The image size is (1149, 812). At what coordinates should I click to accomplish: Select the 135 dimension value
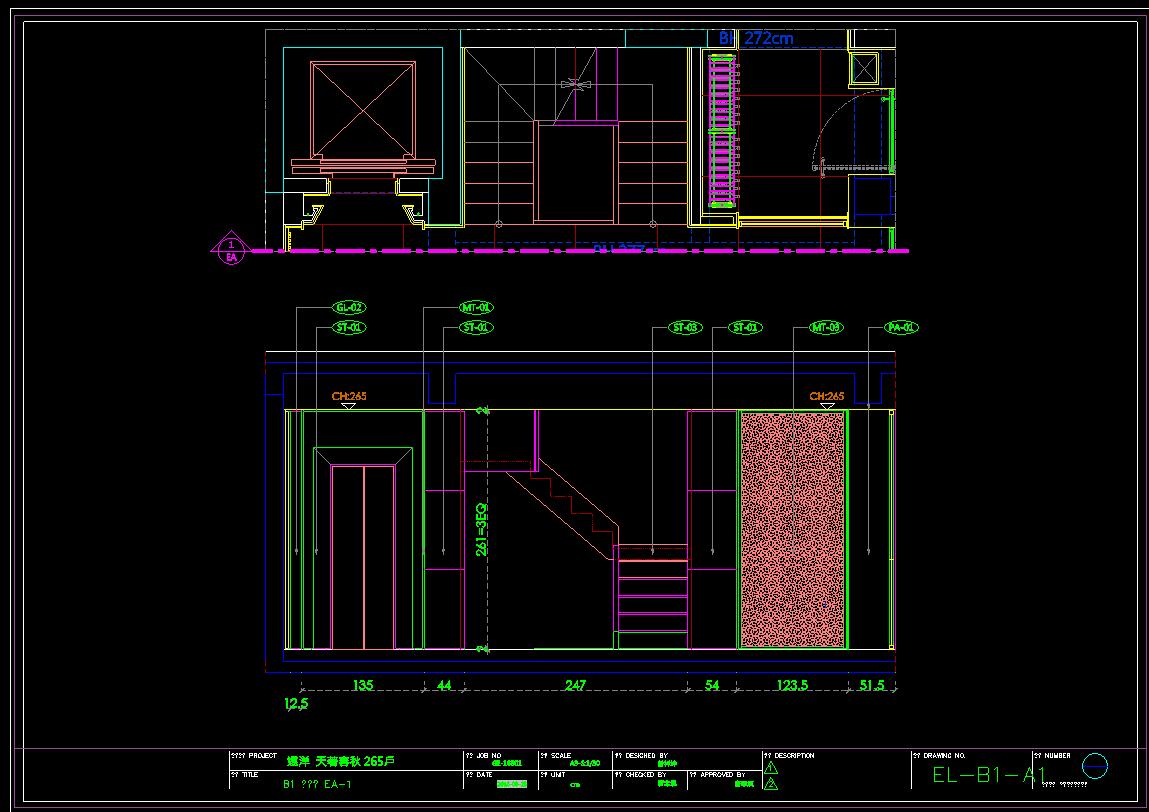(362, 686)
